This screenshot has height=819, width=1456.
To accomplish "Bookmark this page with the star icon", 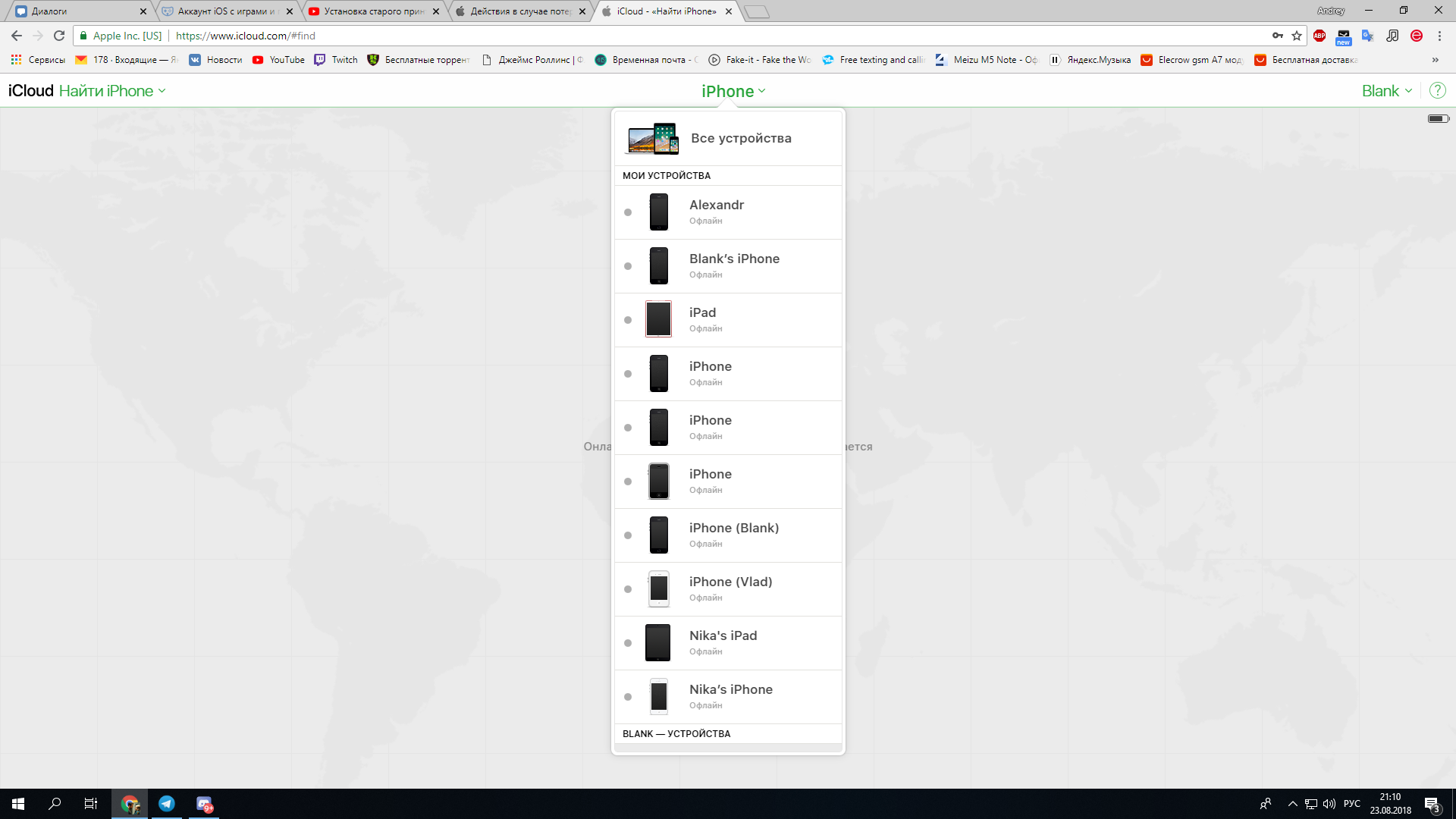I will pyautogui.click(x=1297, y=36).
